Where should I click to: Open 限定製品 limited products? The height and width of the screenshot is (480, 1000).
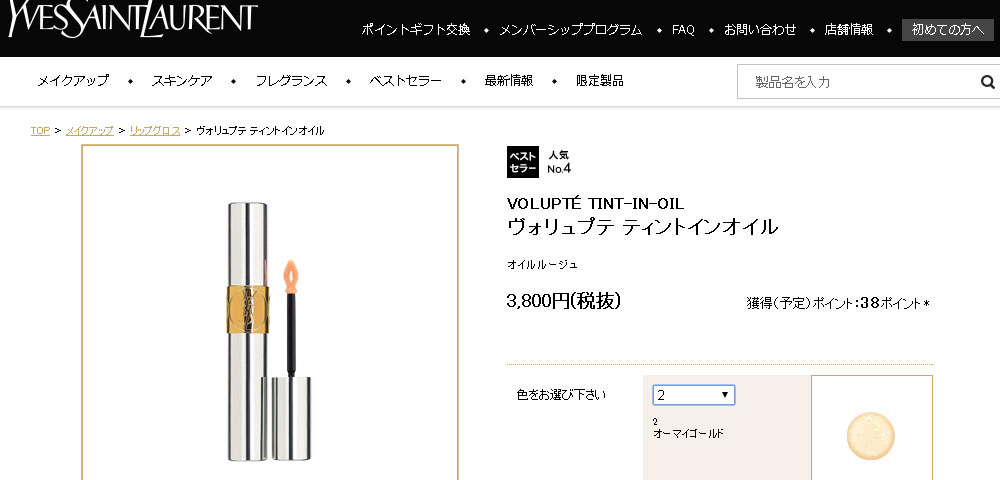[599, 81]
